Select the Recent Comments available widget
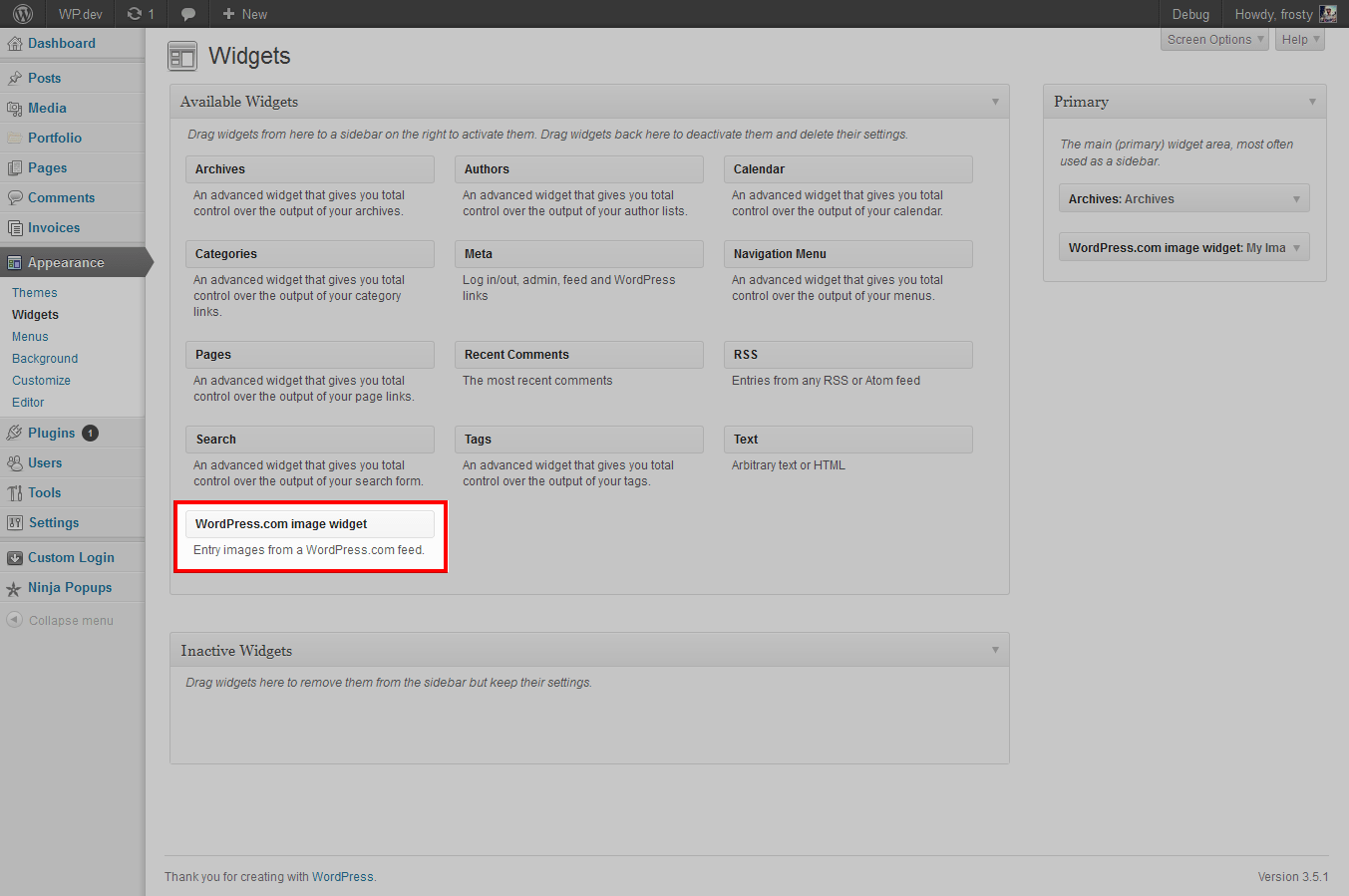1349x896 pixels. tap(579, 355)
